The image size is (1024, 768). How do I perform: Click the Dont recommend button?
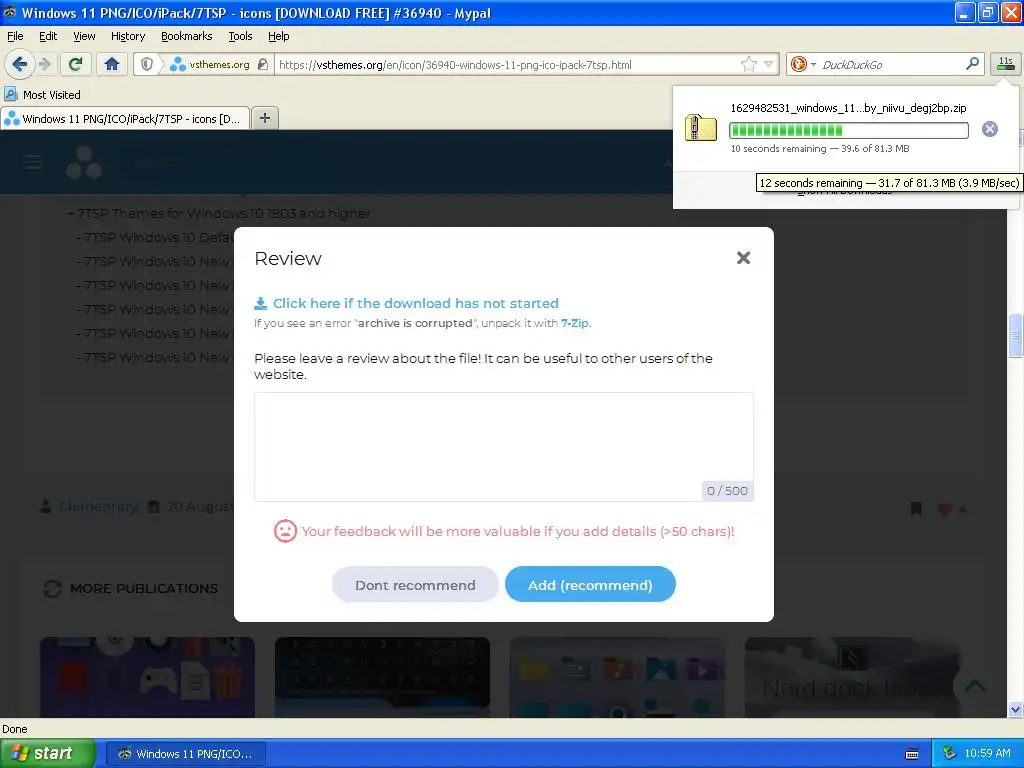click(415, 584)
